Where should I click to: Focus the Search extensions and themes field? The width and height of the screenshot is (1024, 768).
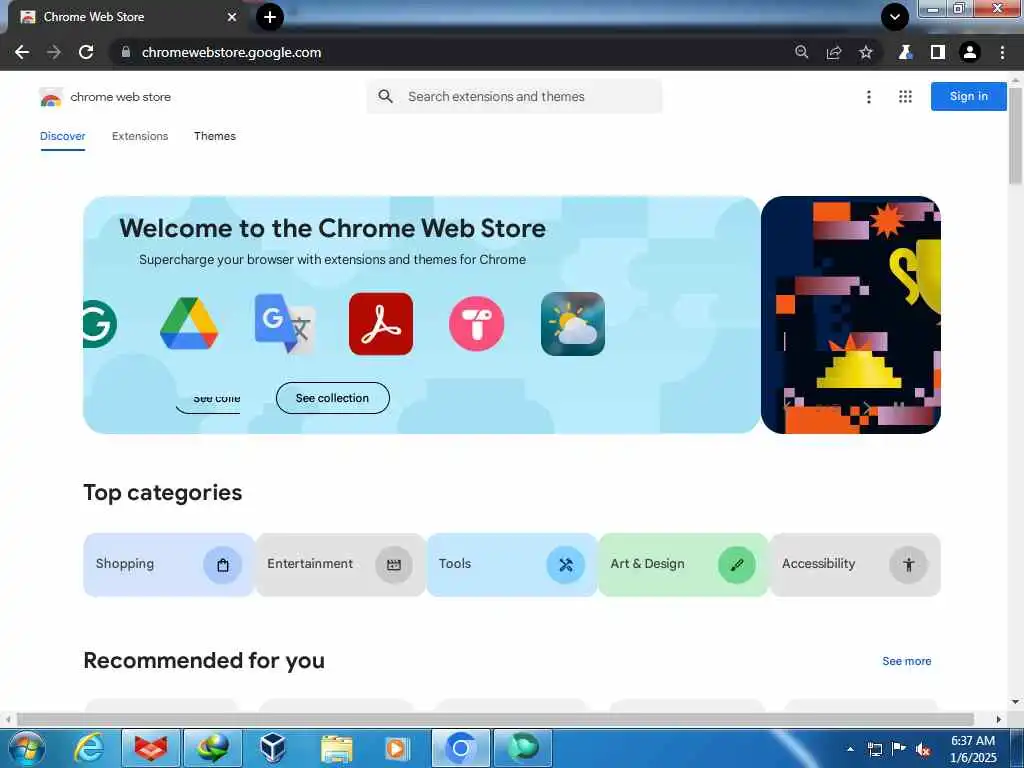[x=515, y=97]
